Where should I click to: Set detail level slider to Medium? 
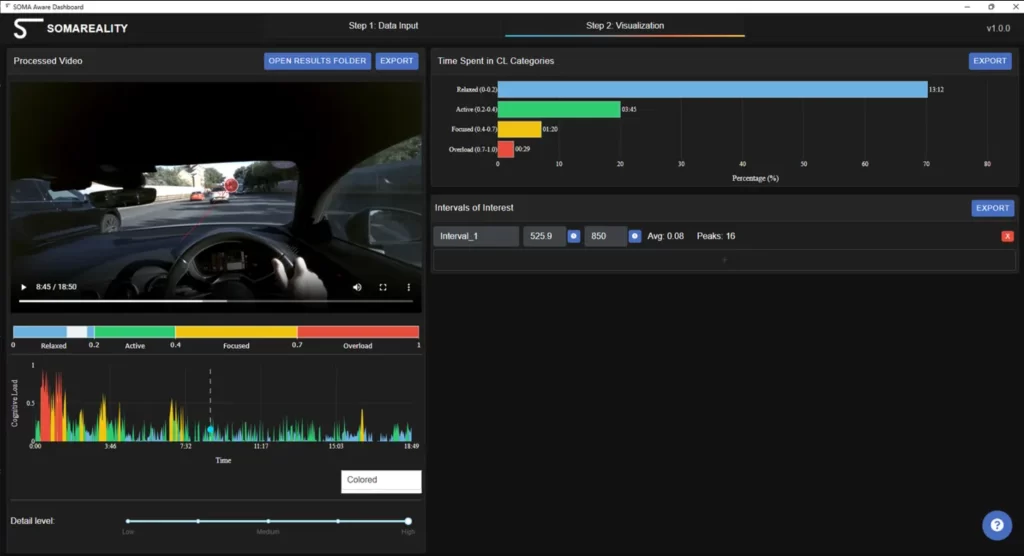[x=268, y=521]
